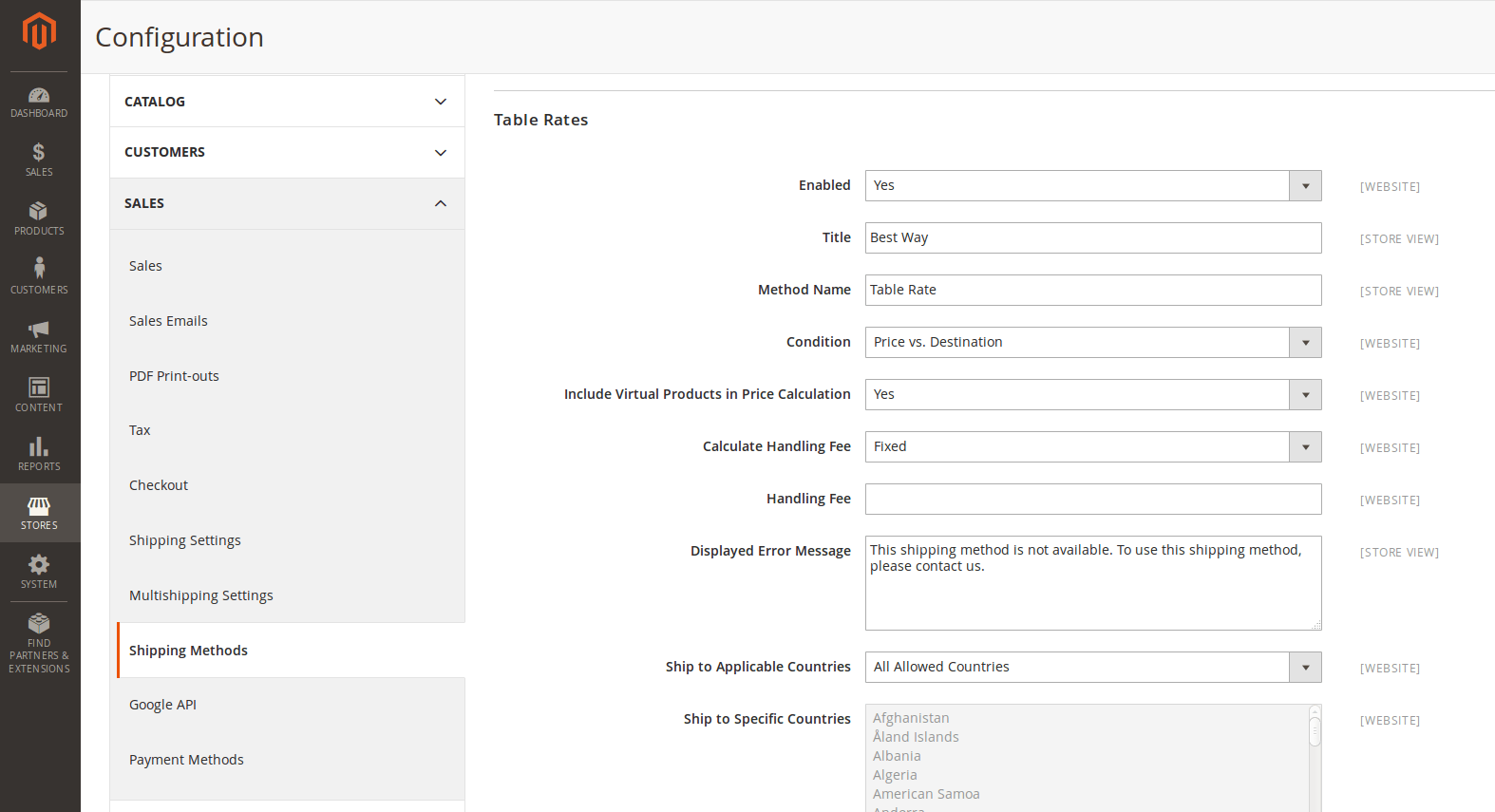This screenshot has width=1495, height=812.
Task: Click the Magento logo icon
Action: pyautogui.click(x=39, y=30)
